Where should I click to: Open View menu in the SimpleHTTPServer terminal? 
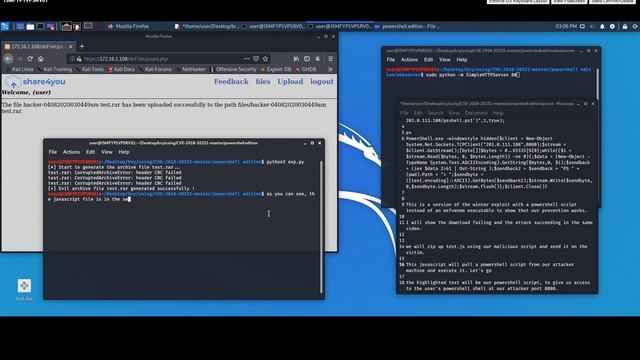coord(444,60)
